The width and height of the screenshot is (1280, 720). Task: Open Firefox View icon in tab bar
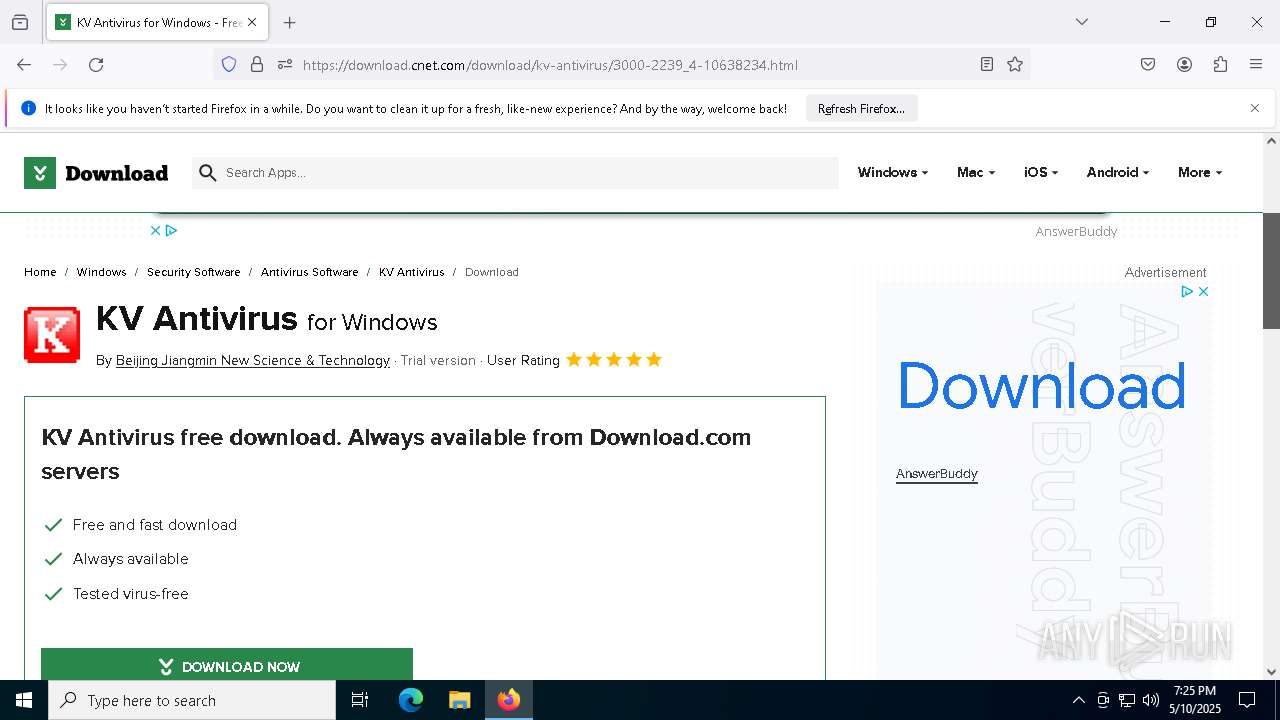pos(20,22)
